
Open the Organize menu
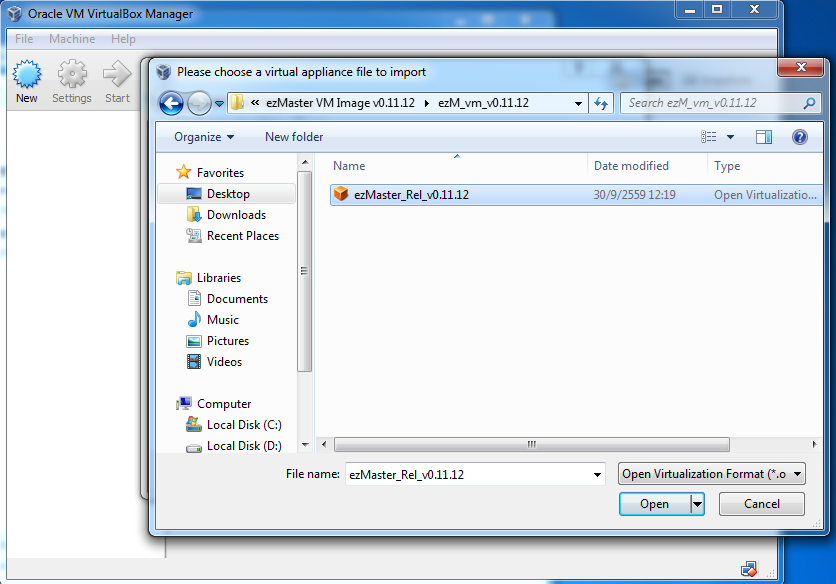click(204, 137)
